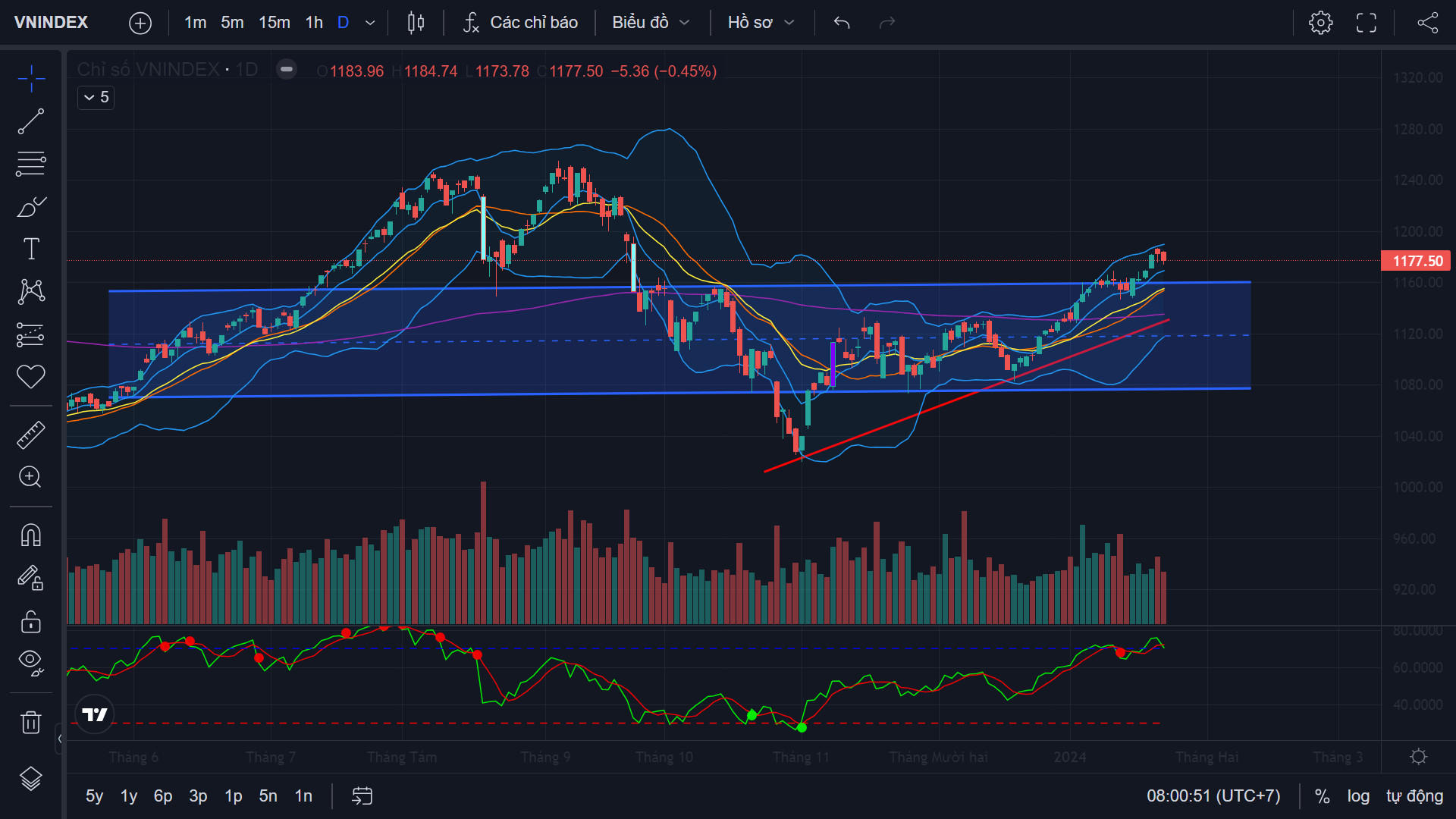Screen dimensions: 1456x819
Task: Expand the indicator legend labeled 5
Action: coord(96,97)
